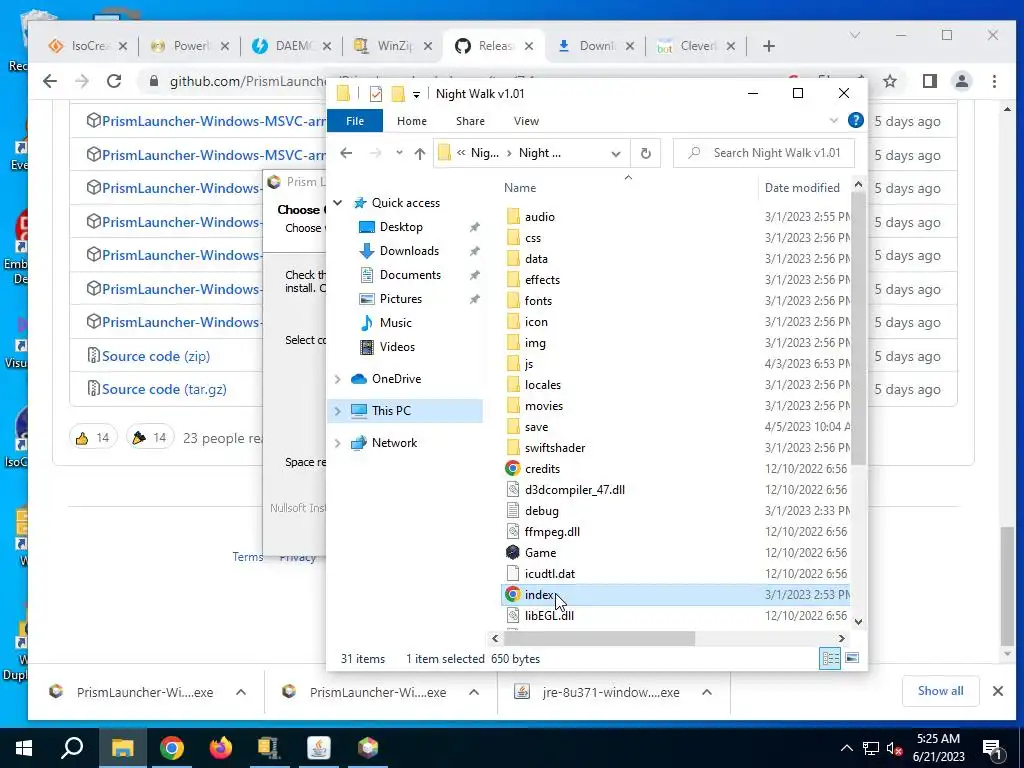Click the Windows Start button

(24, 748)
